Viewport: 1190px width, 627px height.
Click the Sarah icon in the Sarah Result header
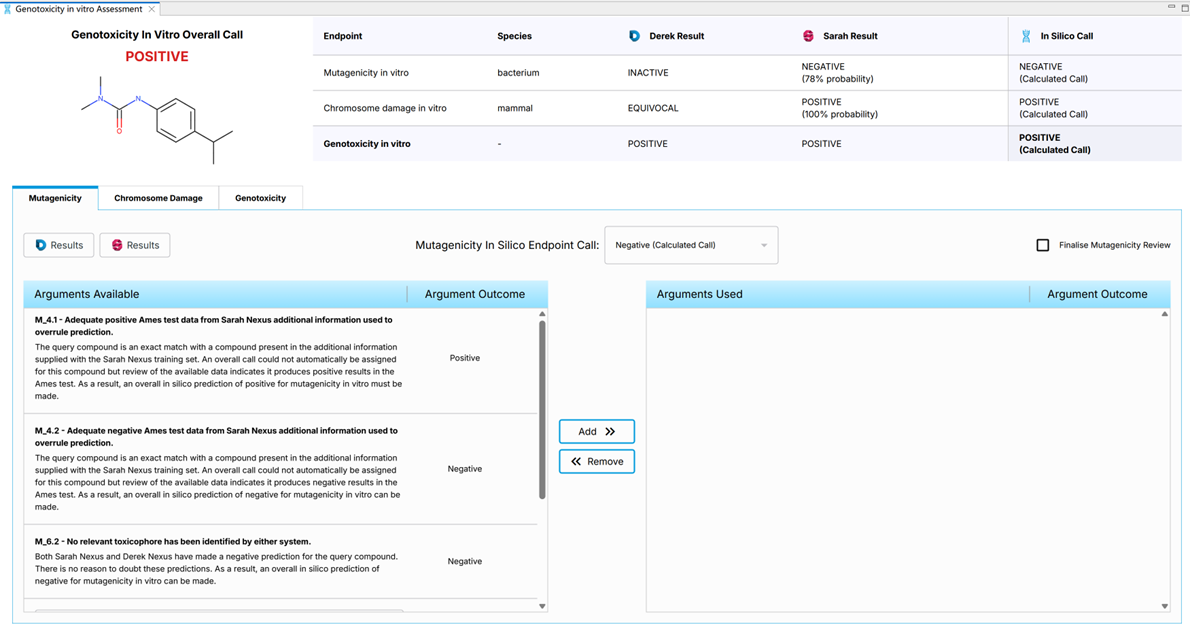[x=808, y=36]
